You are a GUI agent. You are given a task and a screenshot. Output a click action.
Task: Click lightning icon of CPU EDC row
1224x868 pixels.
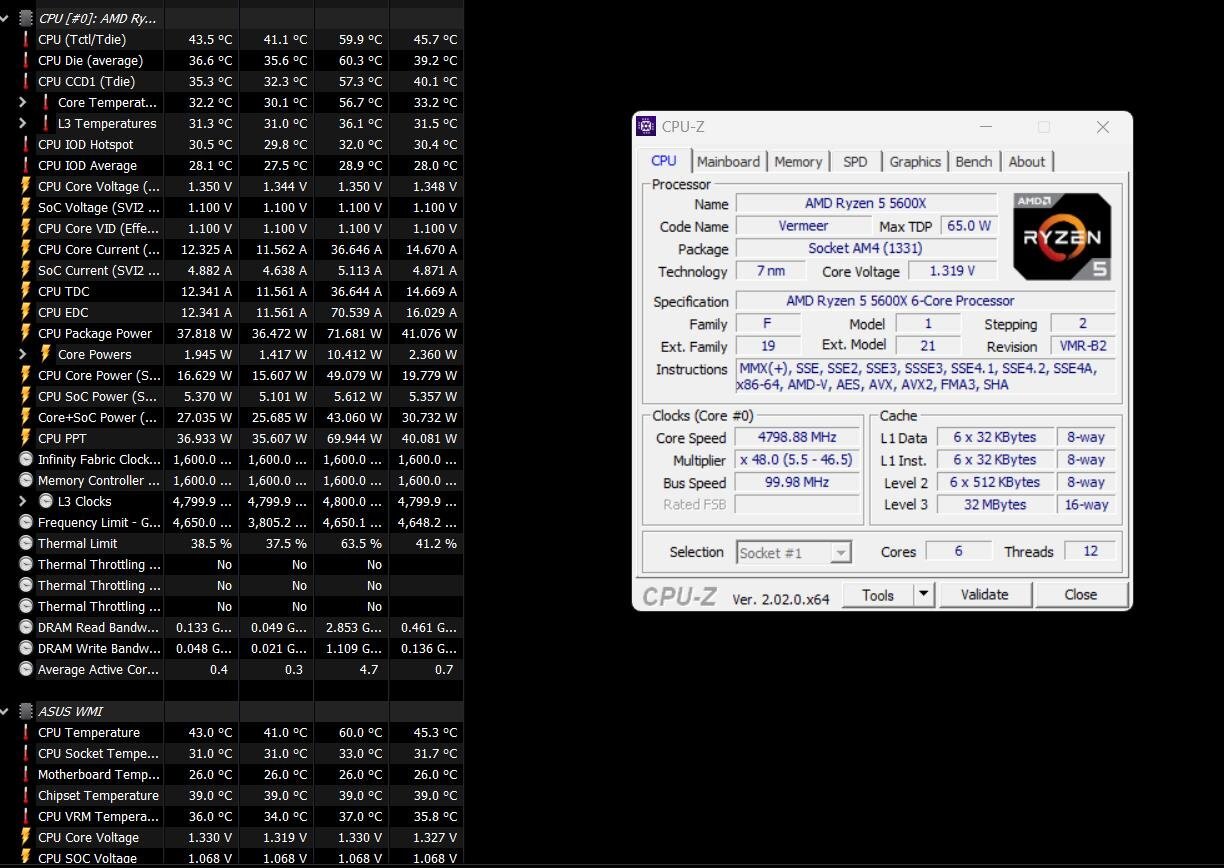[x=26, y=312]
